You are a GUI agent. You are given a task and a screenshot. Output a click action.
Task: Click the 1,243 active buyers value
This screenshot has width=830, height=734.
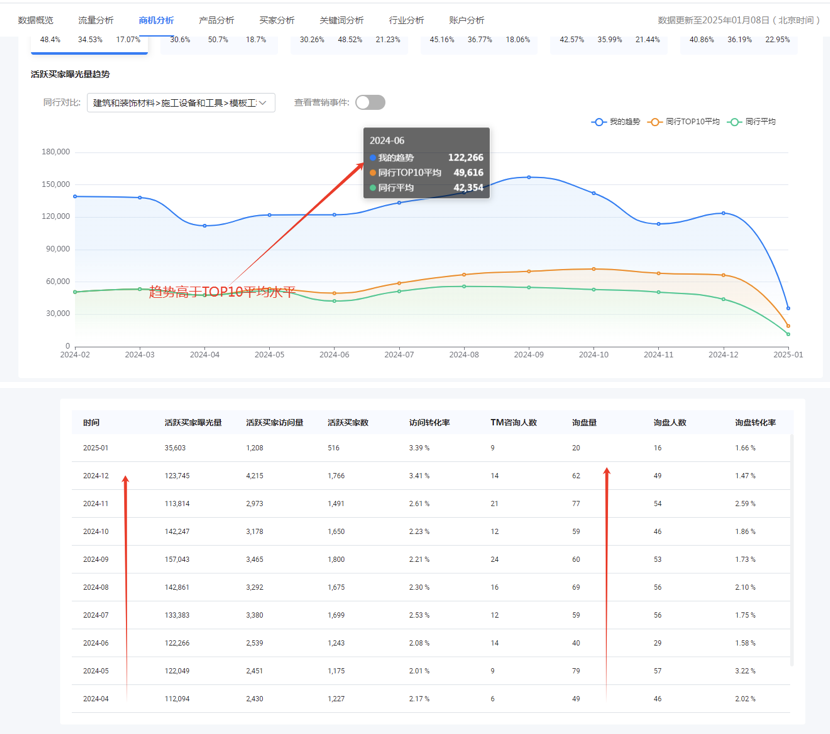[x=336, y=643]
